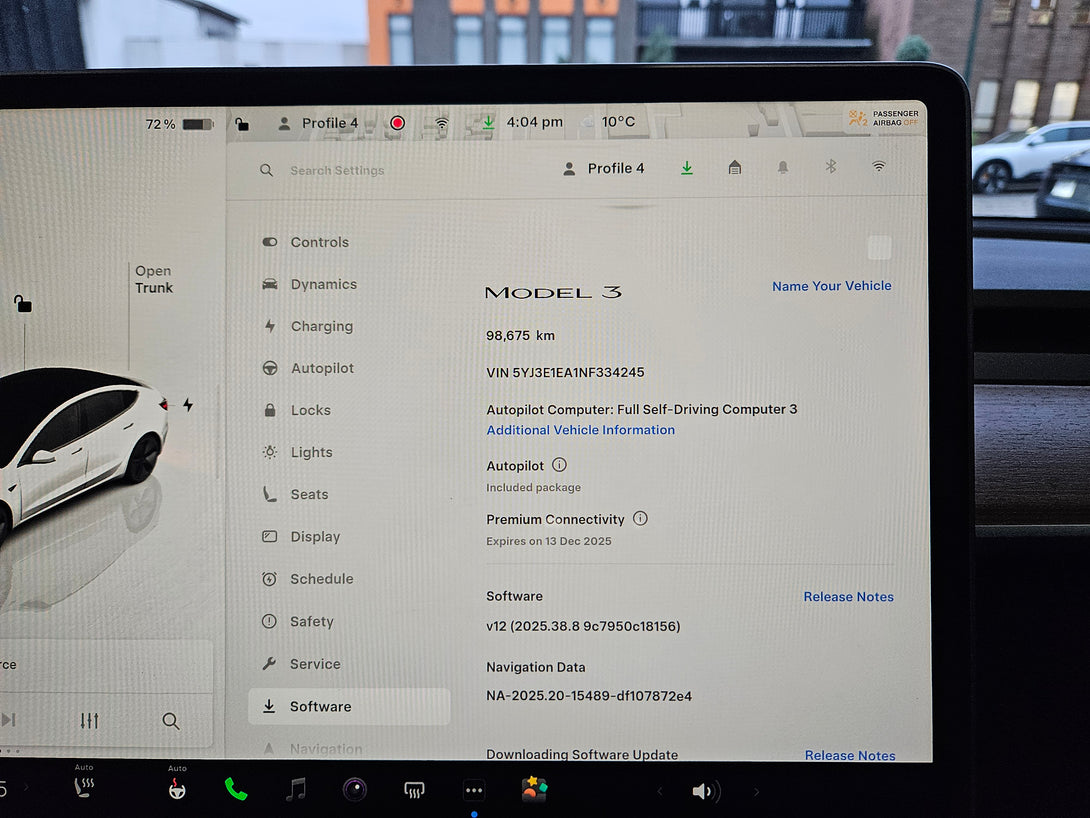1090x818 pixels.
Task: Select the Autopilot settings menu item
Action: click(x=322, y=368)
